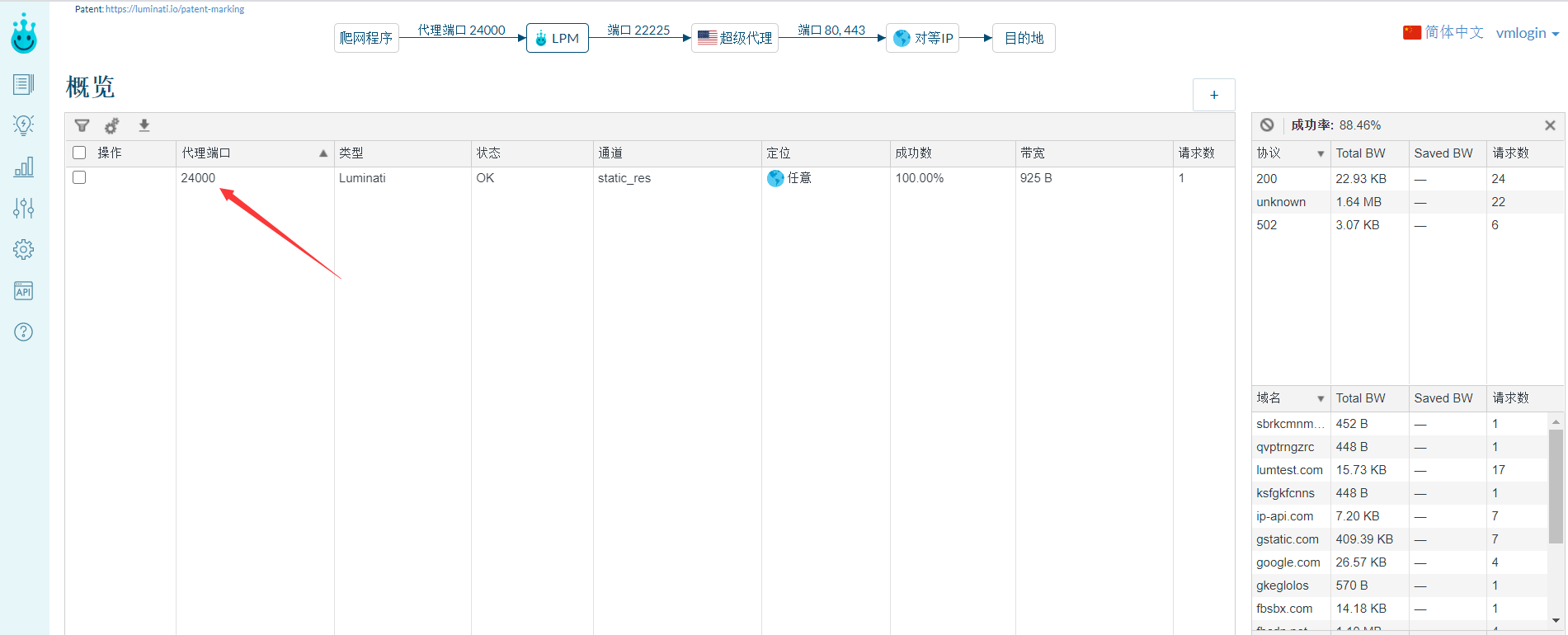Open the sliders tuning icon in sidebar

point(24,208)
